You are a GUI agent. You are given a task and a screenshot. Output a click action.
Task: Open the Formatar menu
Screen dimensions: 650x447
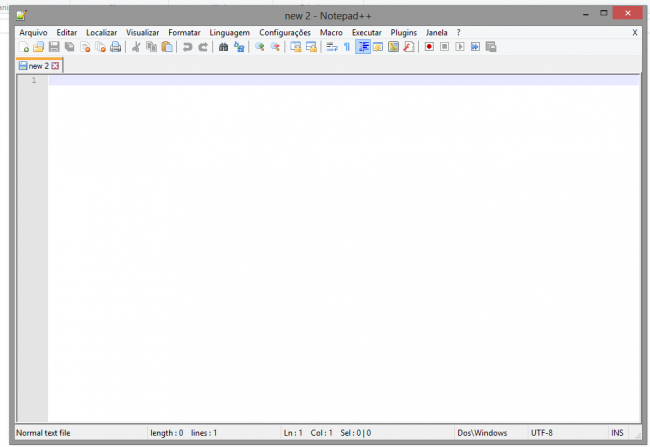[x=184, y=32]
